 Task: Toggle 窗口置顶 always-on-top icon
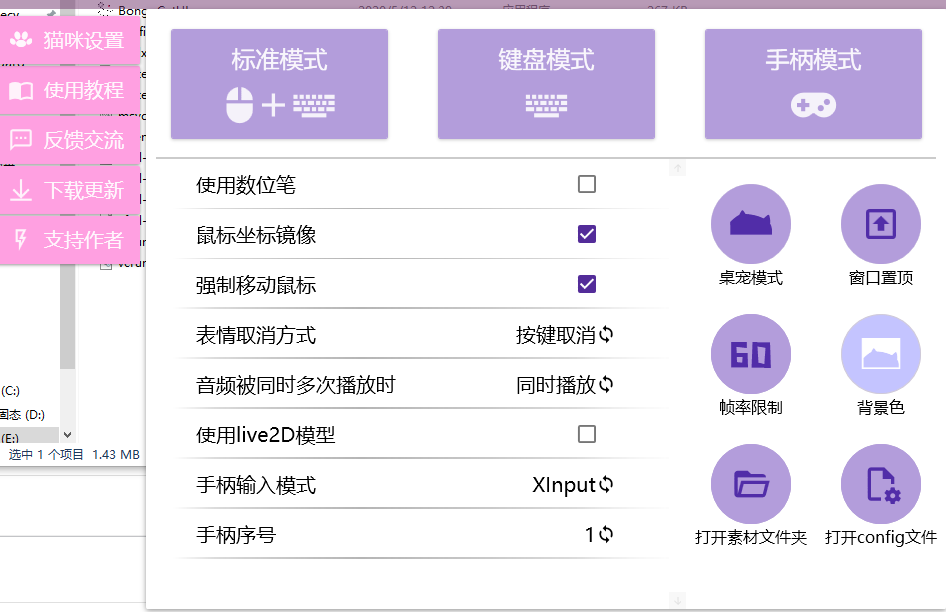[881, 224]
